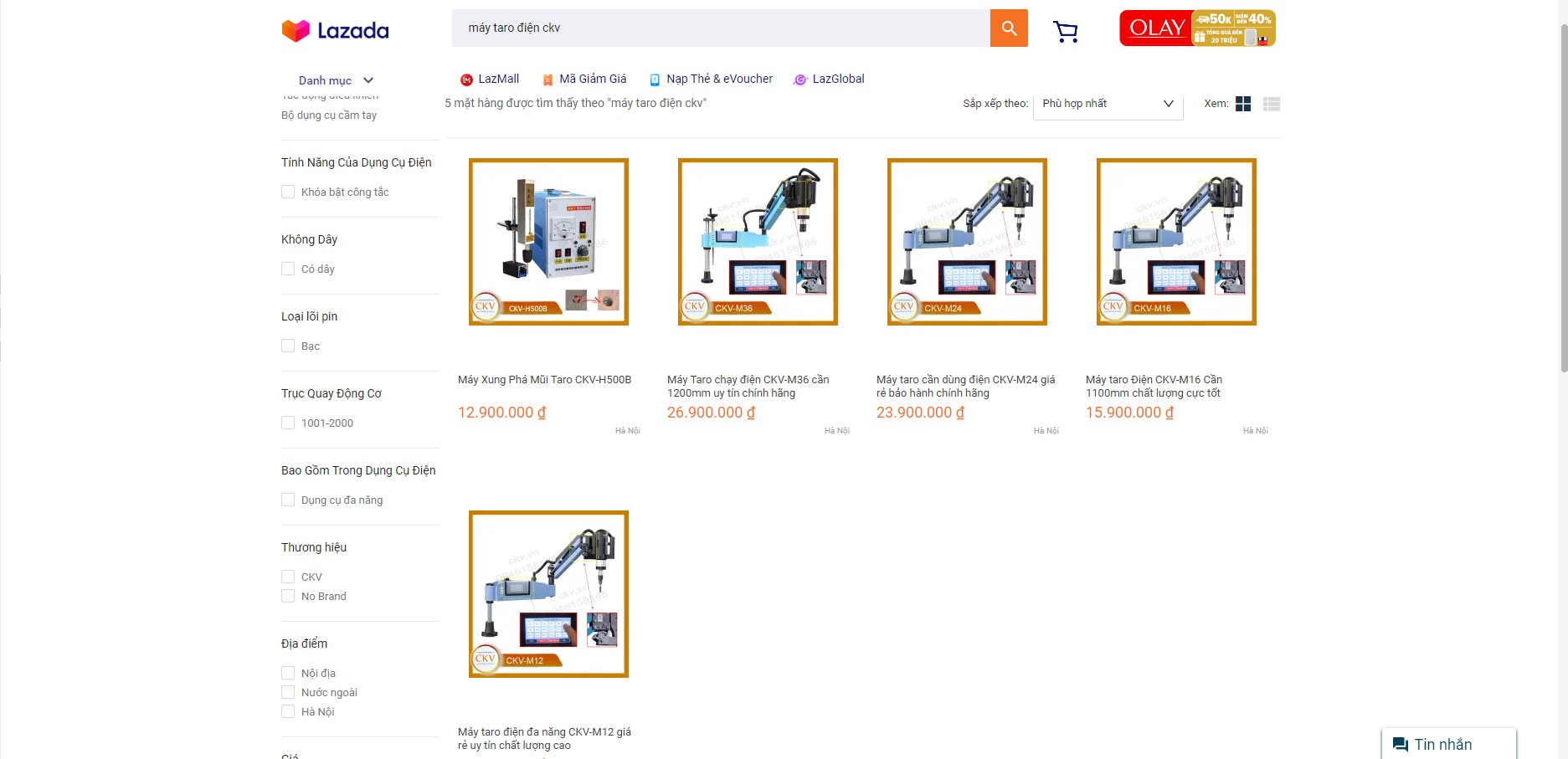
Task: Click the 5 mặt hàng được tìm thấy text
Action: click(575, 103)
